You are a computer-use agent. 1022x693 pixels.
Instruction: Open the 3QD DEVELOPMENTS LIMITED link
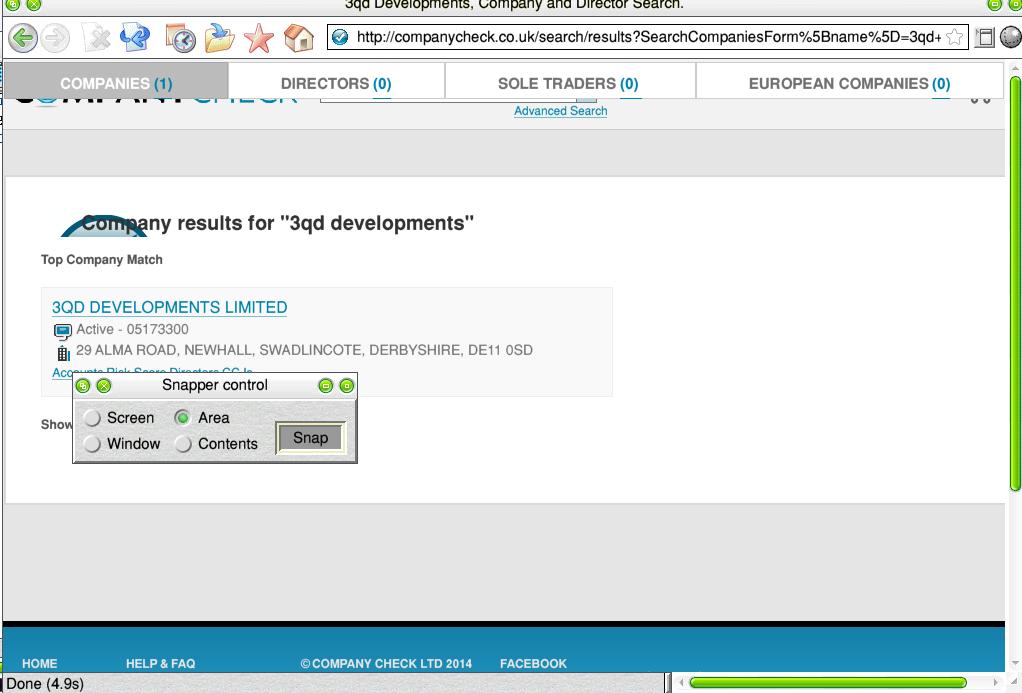169,307
